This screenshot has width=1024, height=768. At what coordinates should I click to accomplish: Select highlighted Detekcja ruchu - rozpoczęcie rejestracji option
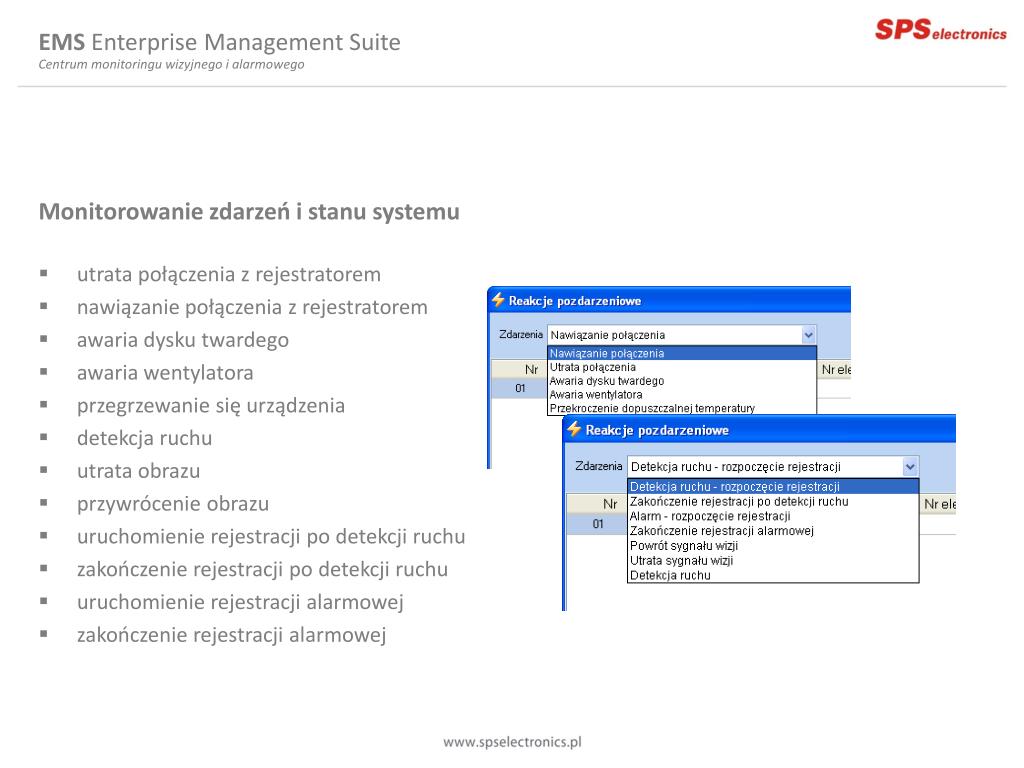pos(773,487)
